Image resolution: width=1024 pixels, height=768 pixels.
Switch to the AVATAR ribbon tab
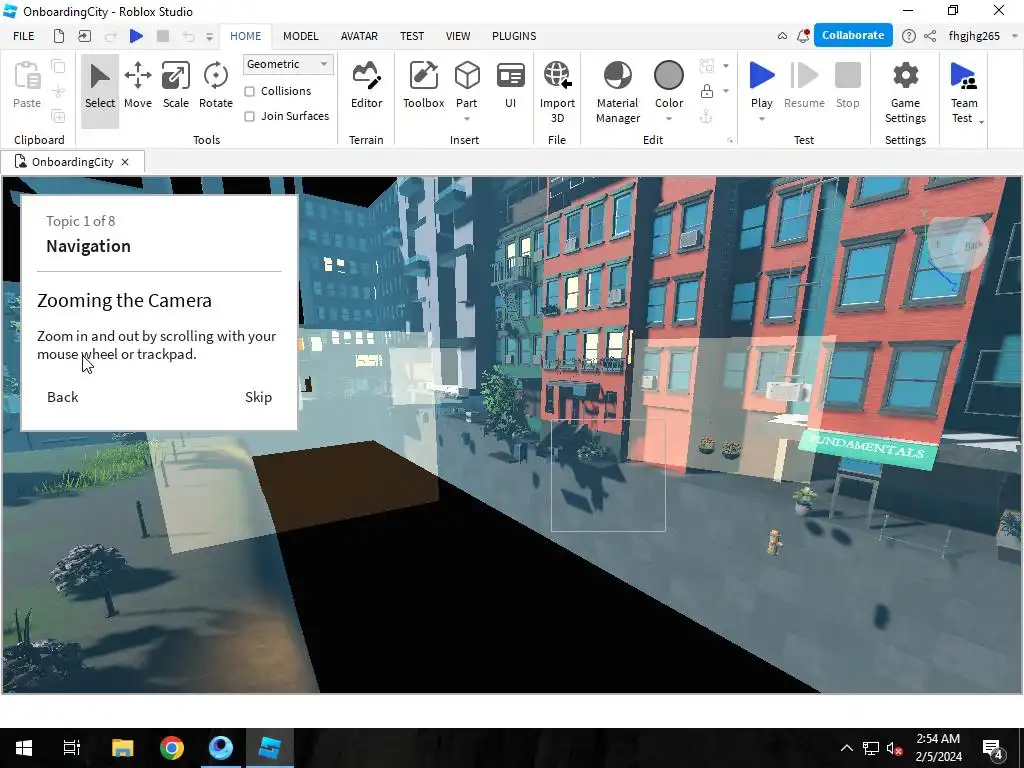pos(359,36)
